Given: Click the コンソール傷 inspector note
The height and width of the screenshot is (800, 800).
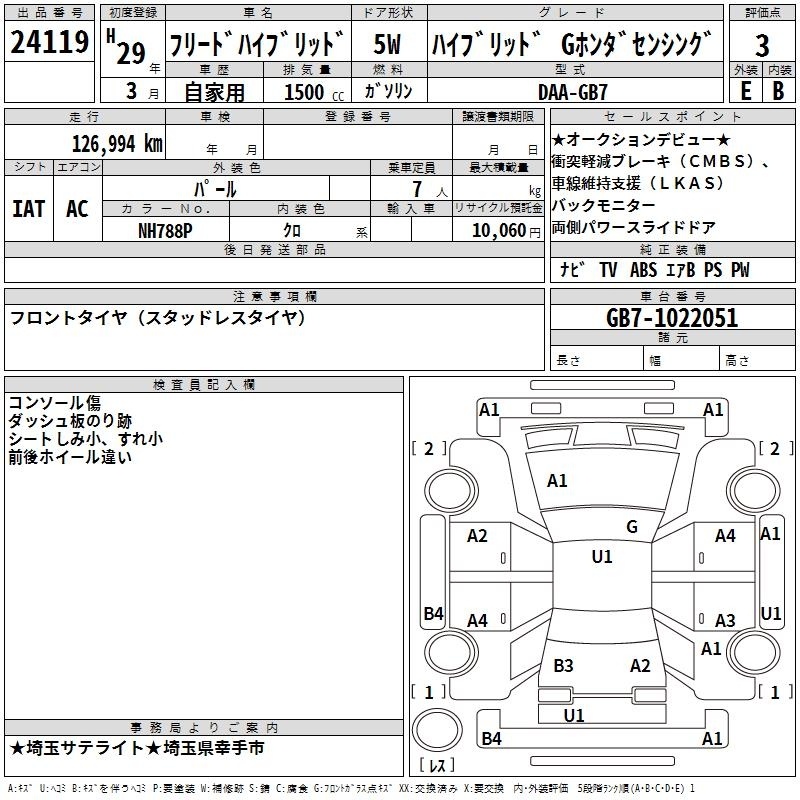Looking at the screenshot, I should 54,402.
